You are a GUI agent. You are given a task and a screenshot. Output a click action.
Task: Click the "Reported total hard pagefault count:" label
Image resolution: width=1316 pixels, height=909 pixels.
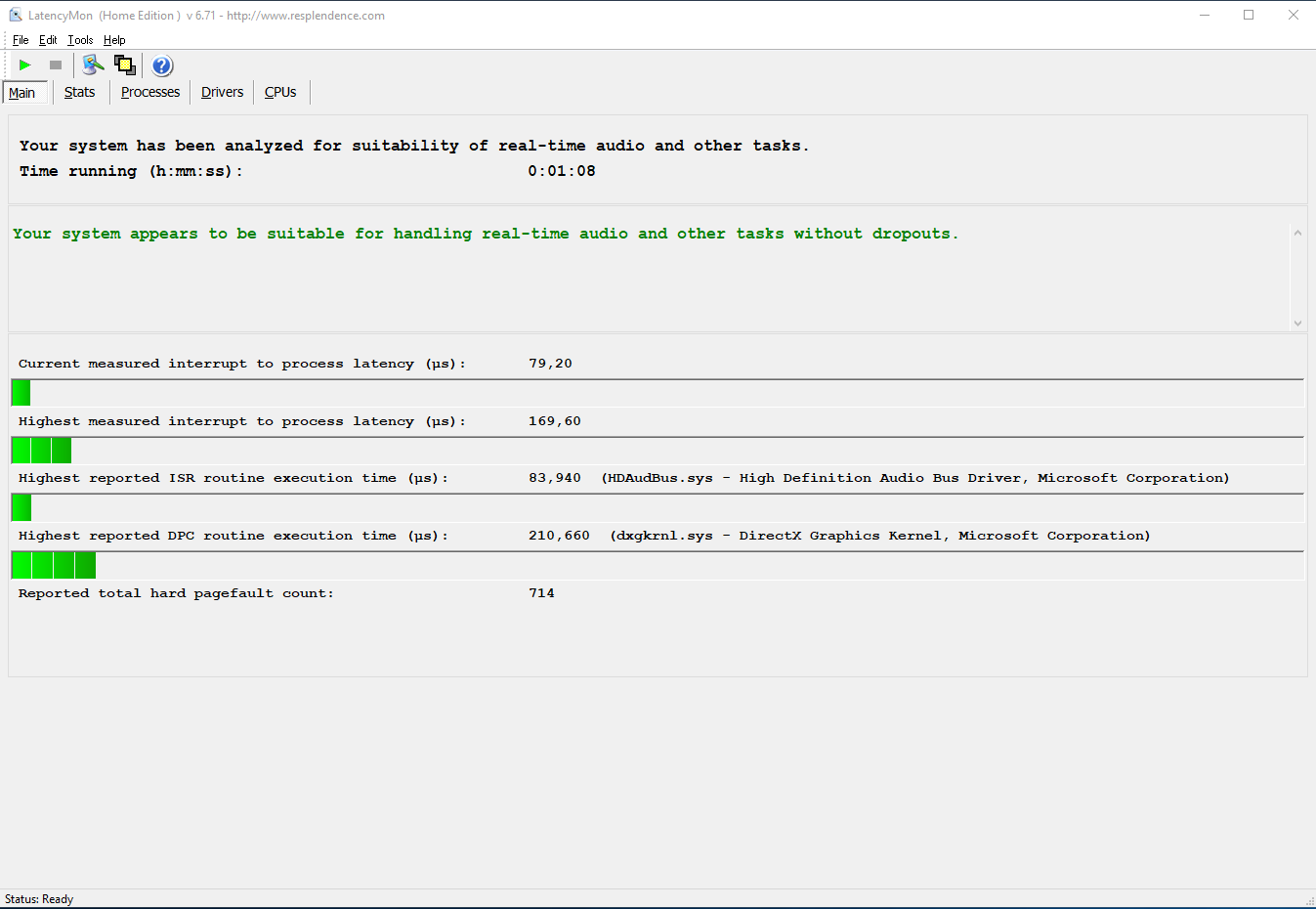[176, 593]
